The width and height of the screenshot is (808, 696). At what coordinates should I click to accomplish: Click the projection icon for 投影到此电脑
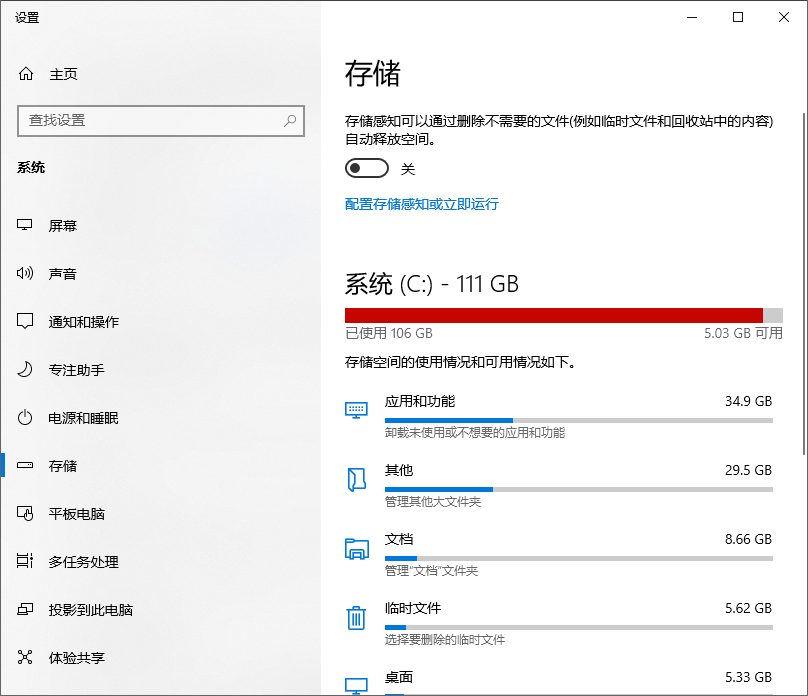[x=25, y=609]
